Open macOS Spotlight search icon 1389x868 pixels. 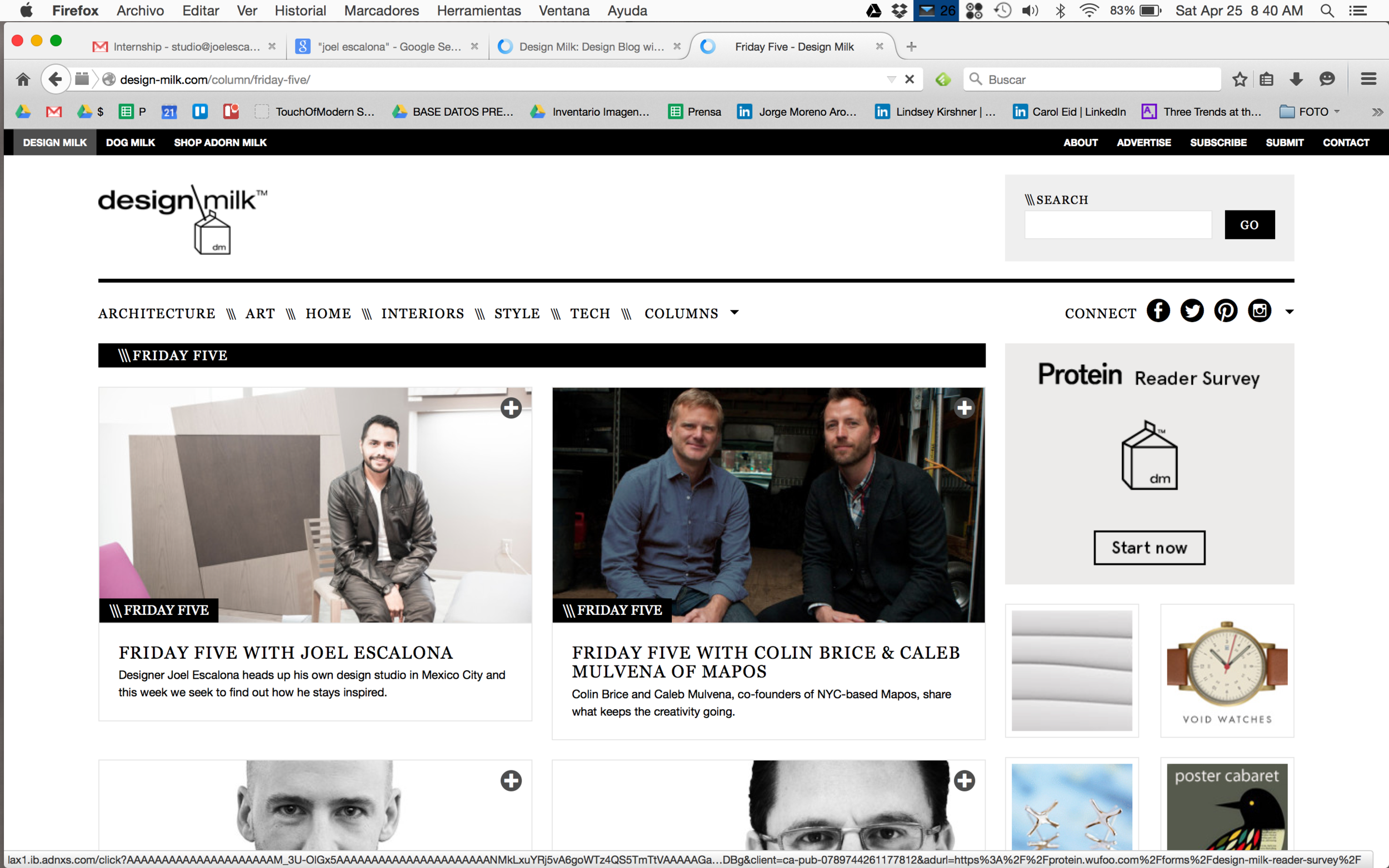pyautogui.click(x=1326, y=11)
